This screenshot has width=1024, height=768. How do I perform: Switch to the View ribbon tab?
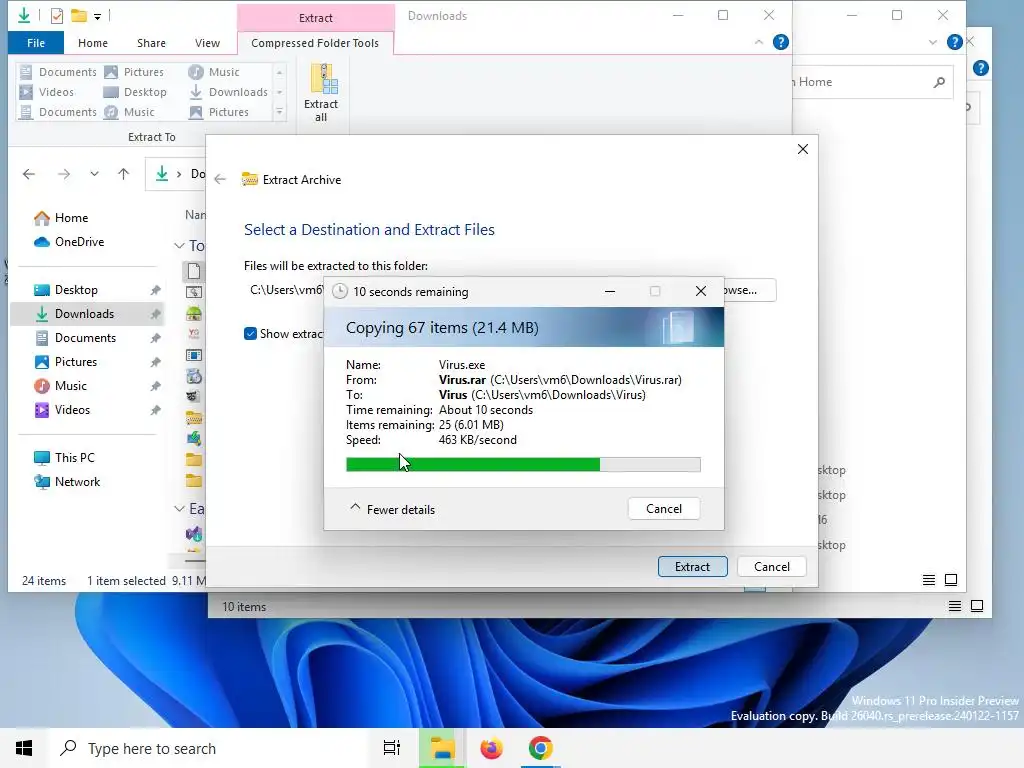coord(207,43)
